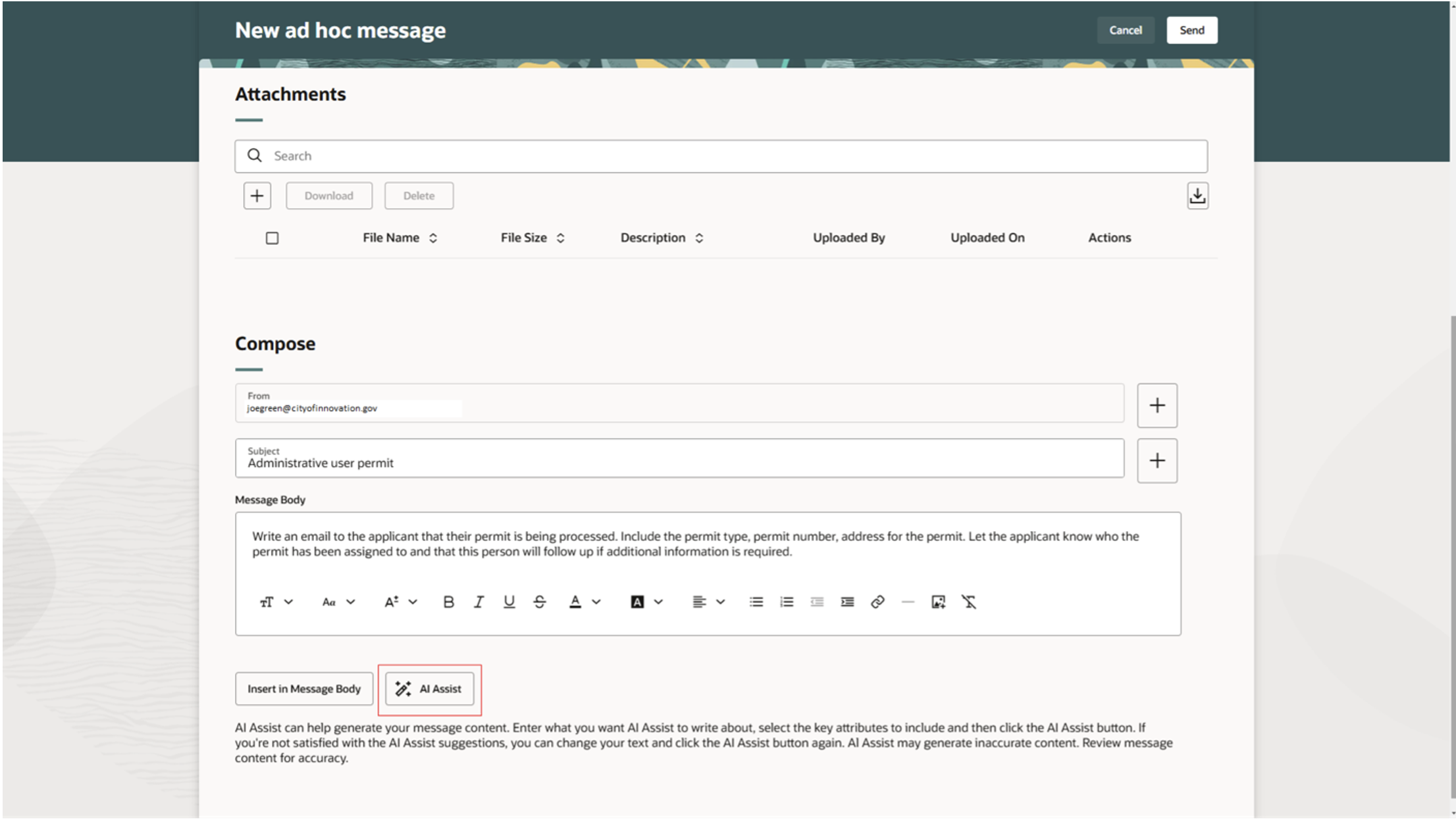The height and width of the screenshot is (820, 1456).
Task: Open the attachments download export icon
Action: pyautogui.click(x=1198, y=195)
